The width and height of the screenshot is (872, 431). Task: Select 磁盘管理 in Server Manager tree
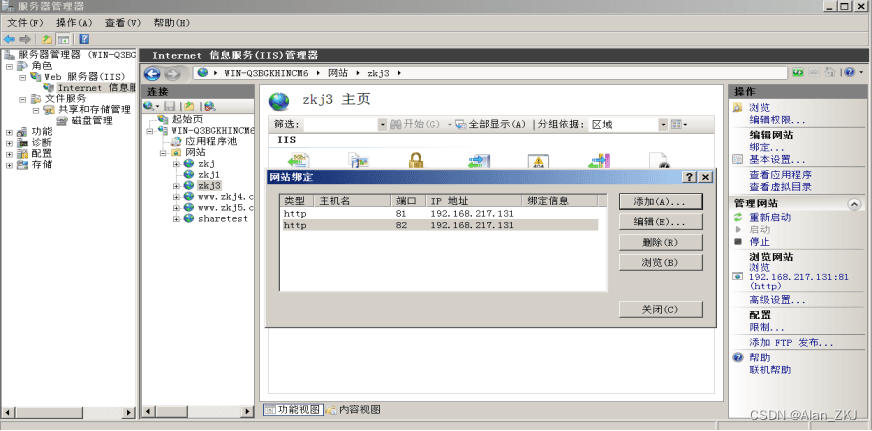pyautogui.click(x=92, y=121)
